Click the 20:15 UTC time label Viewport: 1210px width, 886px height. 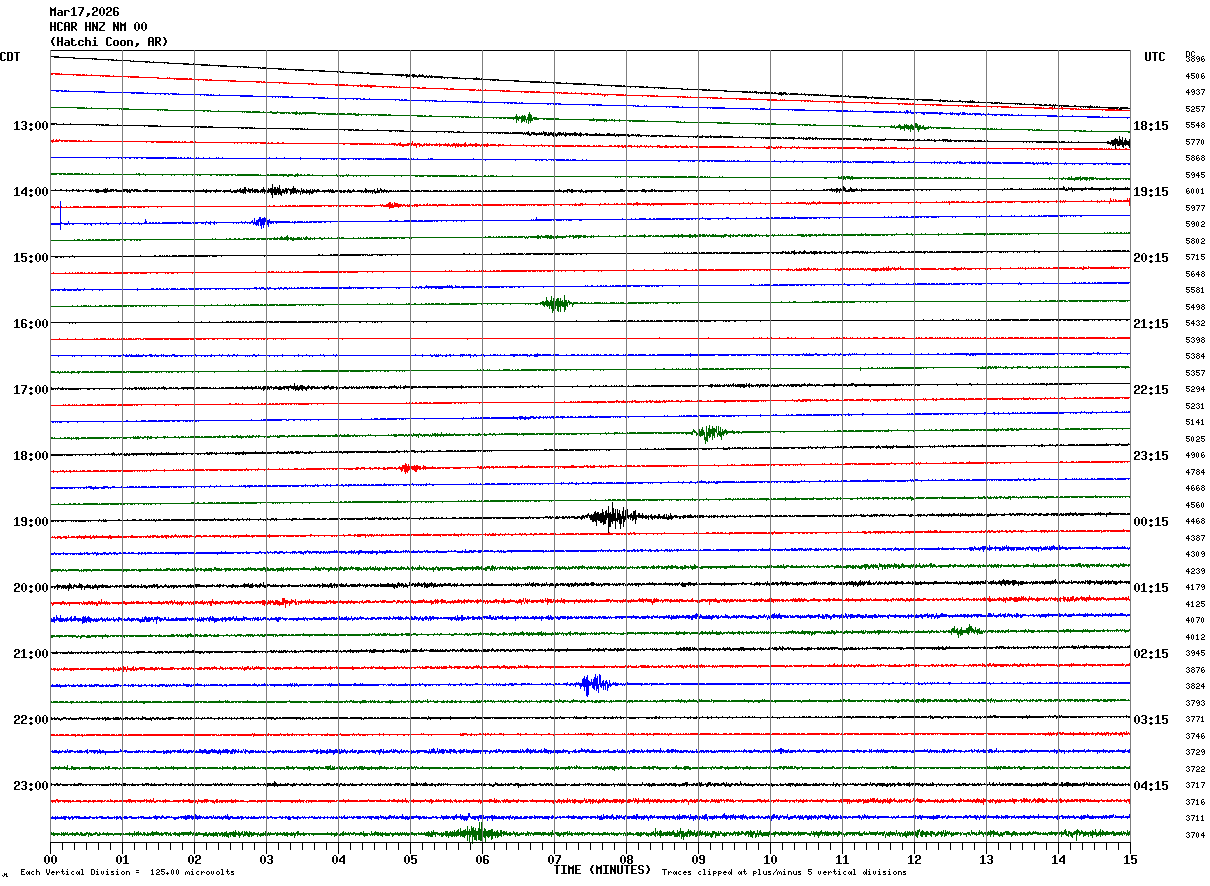pos(1150,258)
